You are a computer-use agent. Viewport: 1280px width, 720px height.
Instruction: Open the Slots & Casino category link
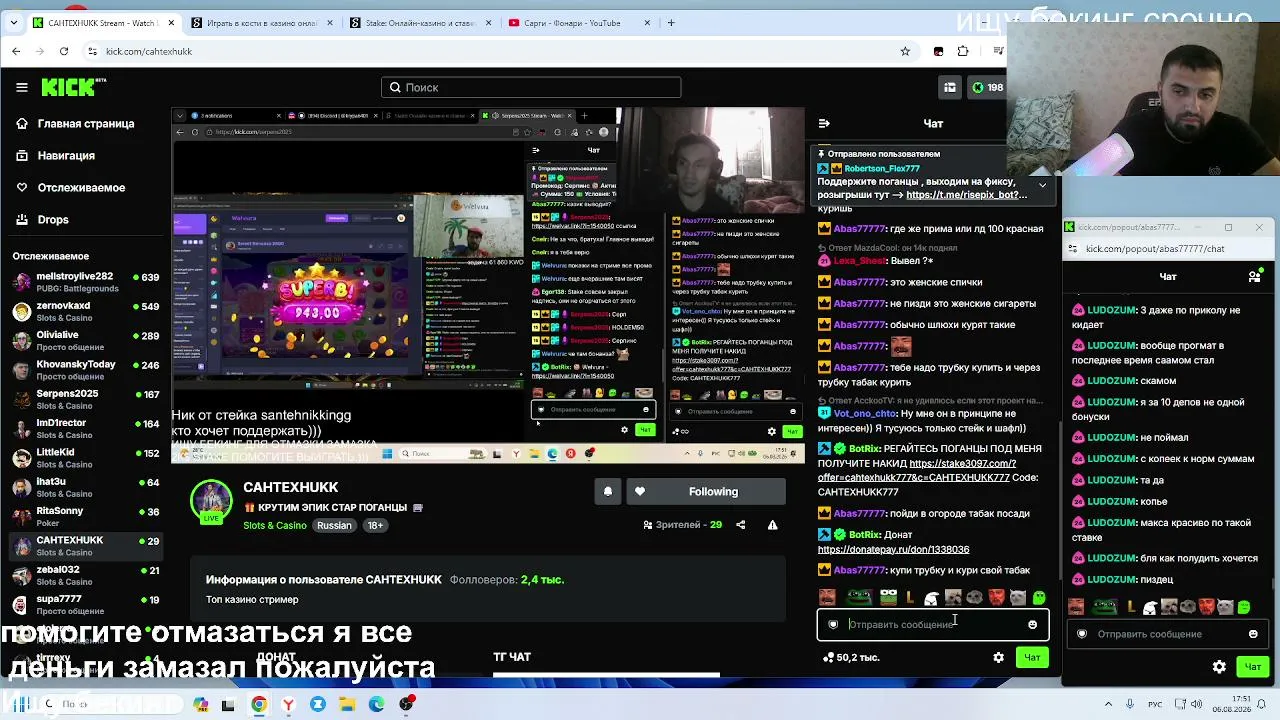[x=275, y=525]
